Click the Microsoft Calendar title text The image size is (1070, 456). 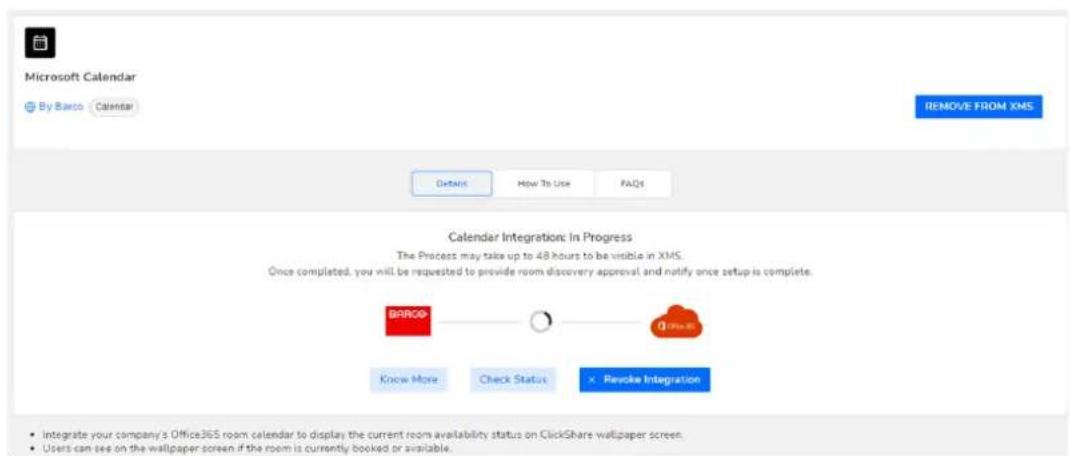pyautogui.click(x=81, y=76)
